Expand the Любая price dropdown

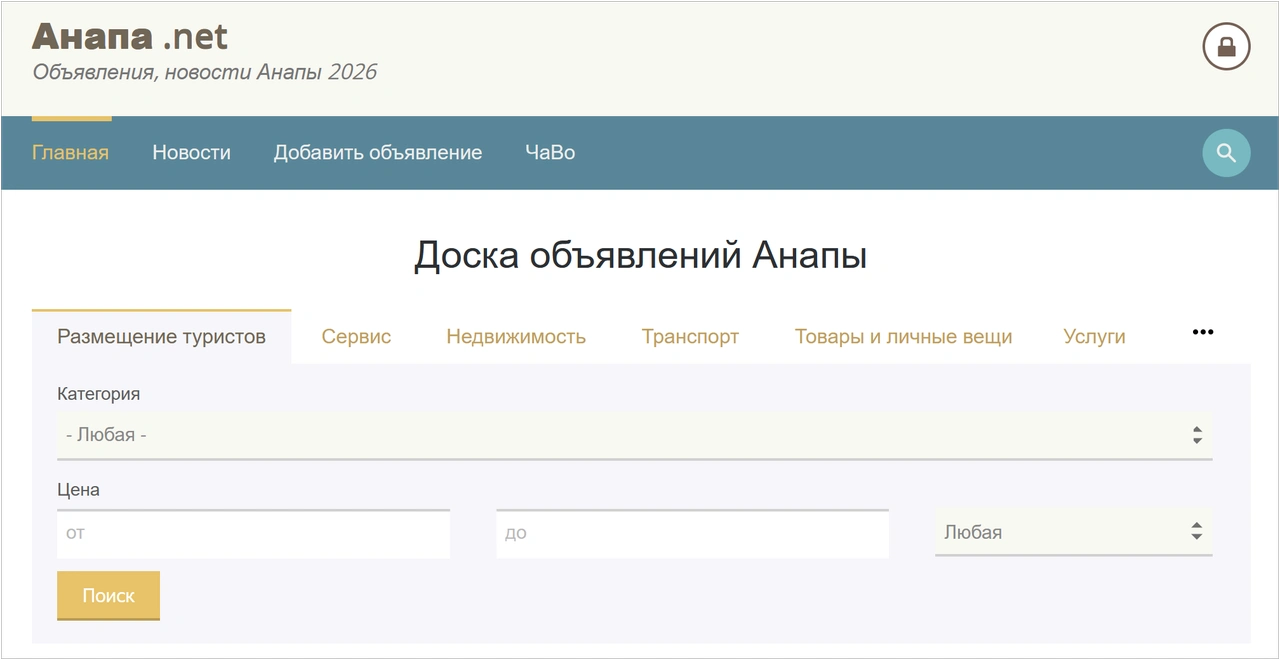(1073, 533)
